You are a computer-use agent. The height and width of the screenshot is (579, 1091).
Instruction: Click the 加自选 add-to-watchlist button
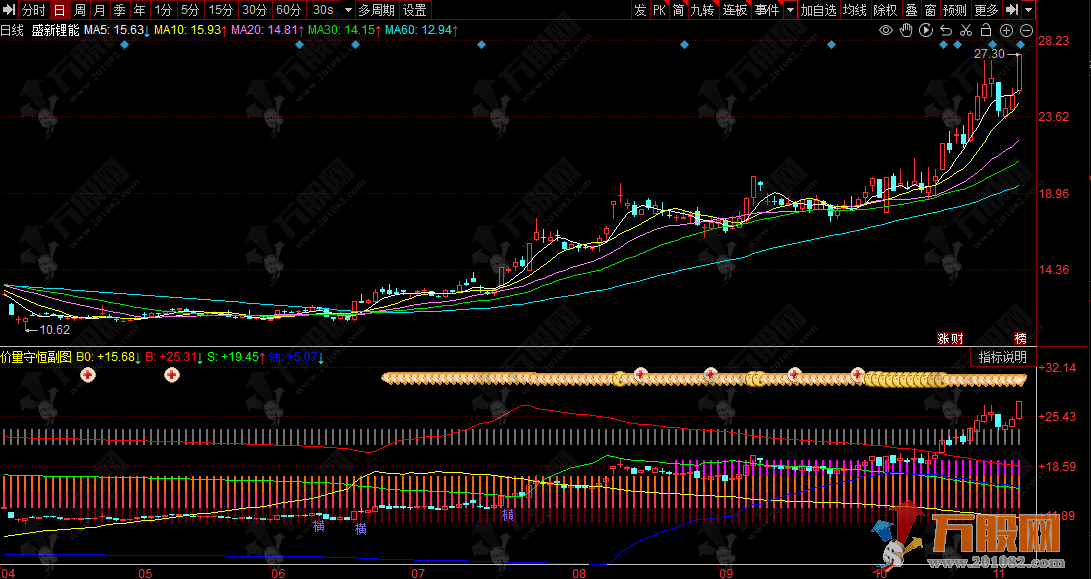[x=818, y=10]
